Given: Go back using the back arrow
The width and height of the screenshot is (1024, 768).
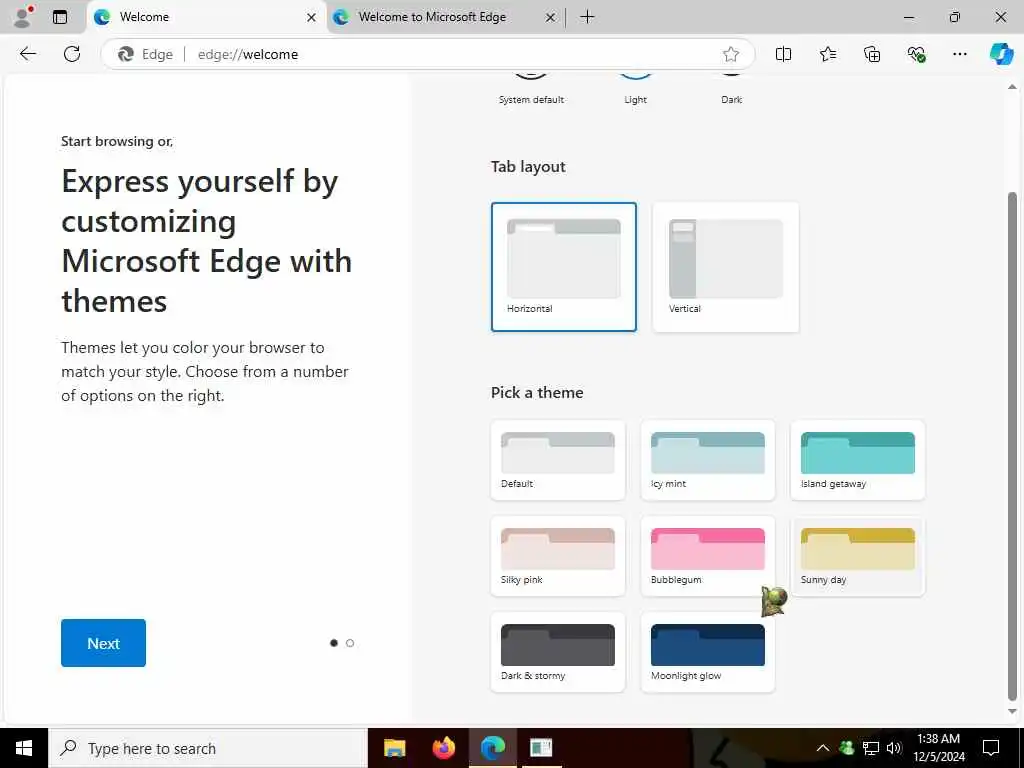Looking at the screenshot, I should [x=27, y=54].
